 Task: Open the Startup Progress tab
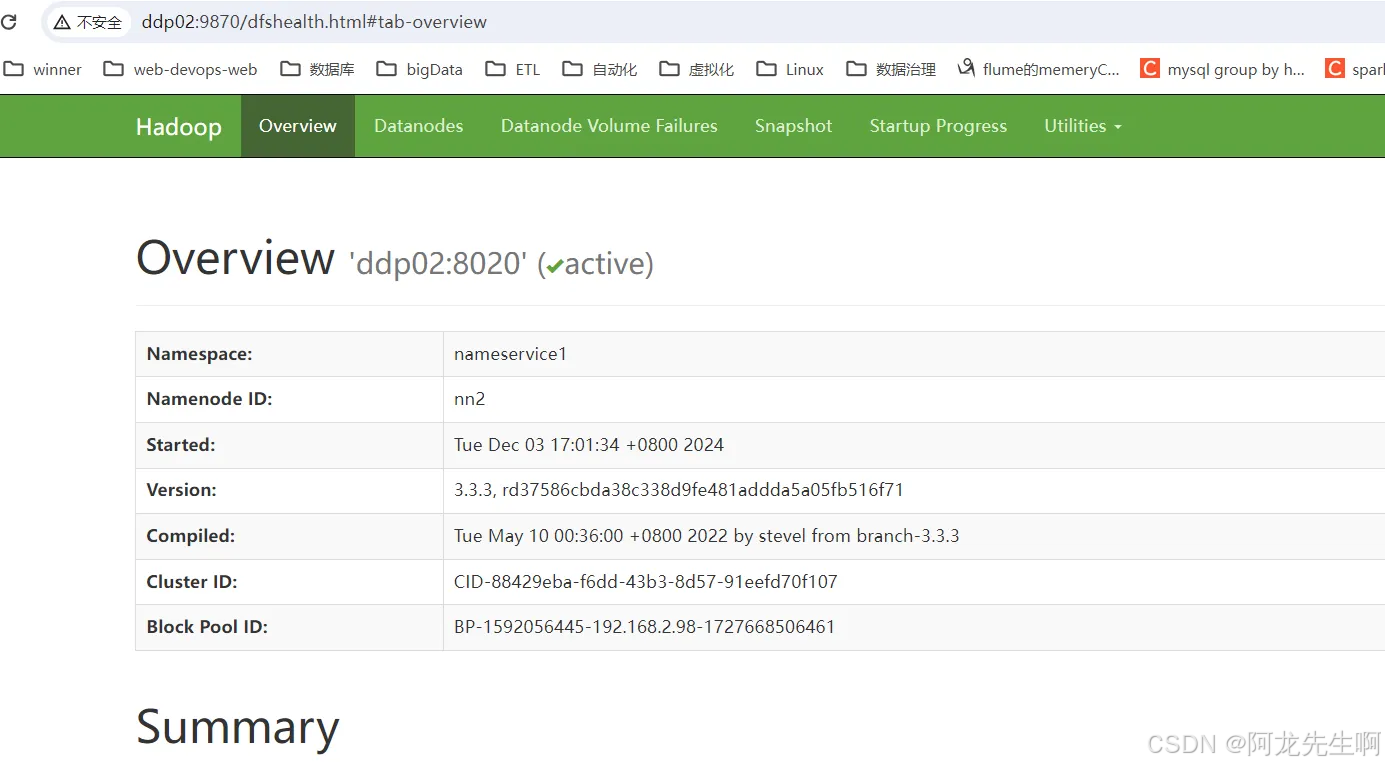click(x=938, y=126)
